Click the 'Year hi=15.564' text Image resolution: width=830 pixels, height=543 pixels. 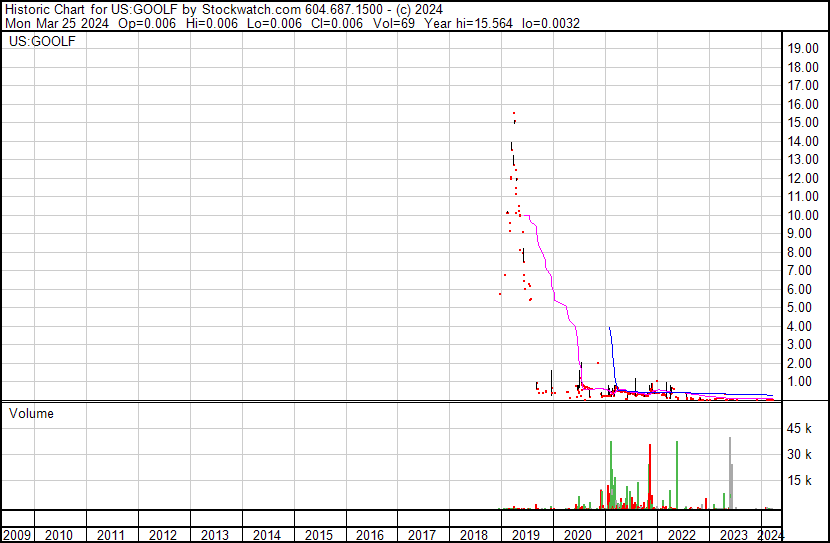tap(468, 23)
